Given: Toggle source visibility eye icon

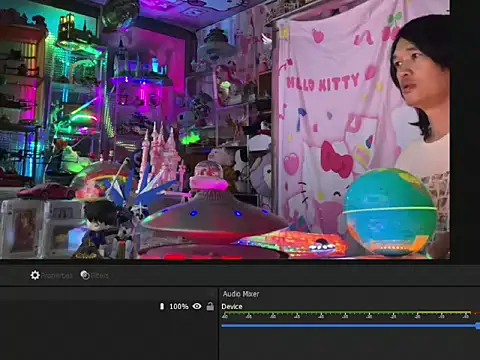Looking at the screenshot, I should pyautogui.click(x=197, y=306).
